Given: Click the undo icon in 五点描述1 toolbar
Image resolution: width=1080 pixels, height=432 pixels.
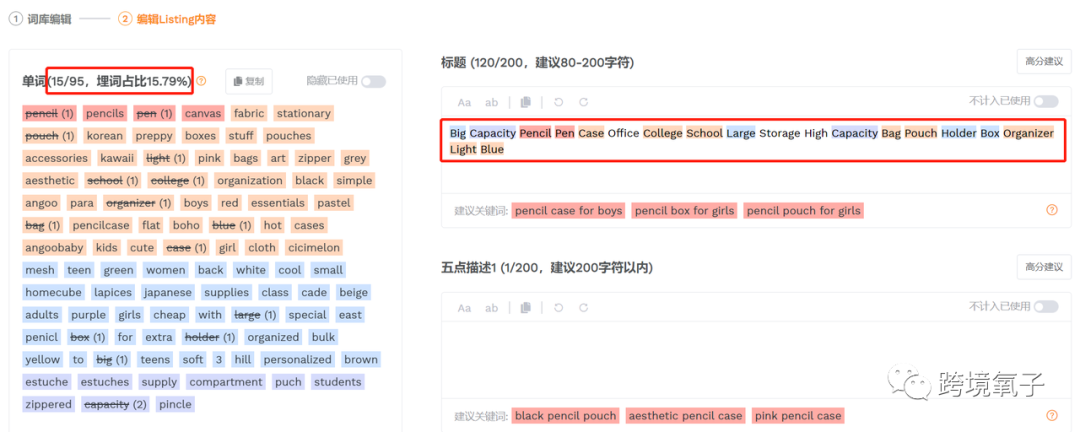Looking at the screenshot, I should [x=559, y=308].
